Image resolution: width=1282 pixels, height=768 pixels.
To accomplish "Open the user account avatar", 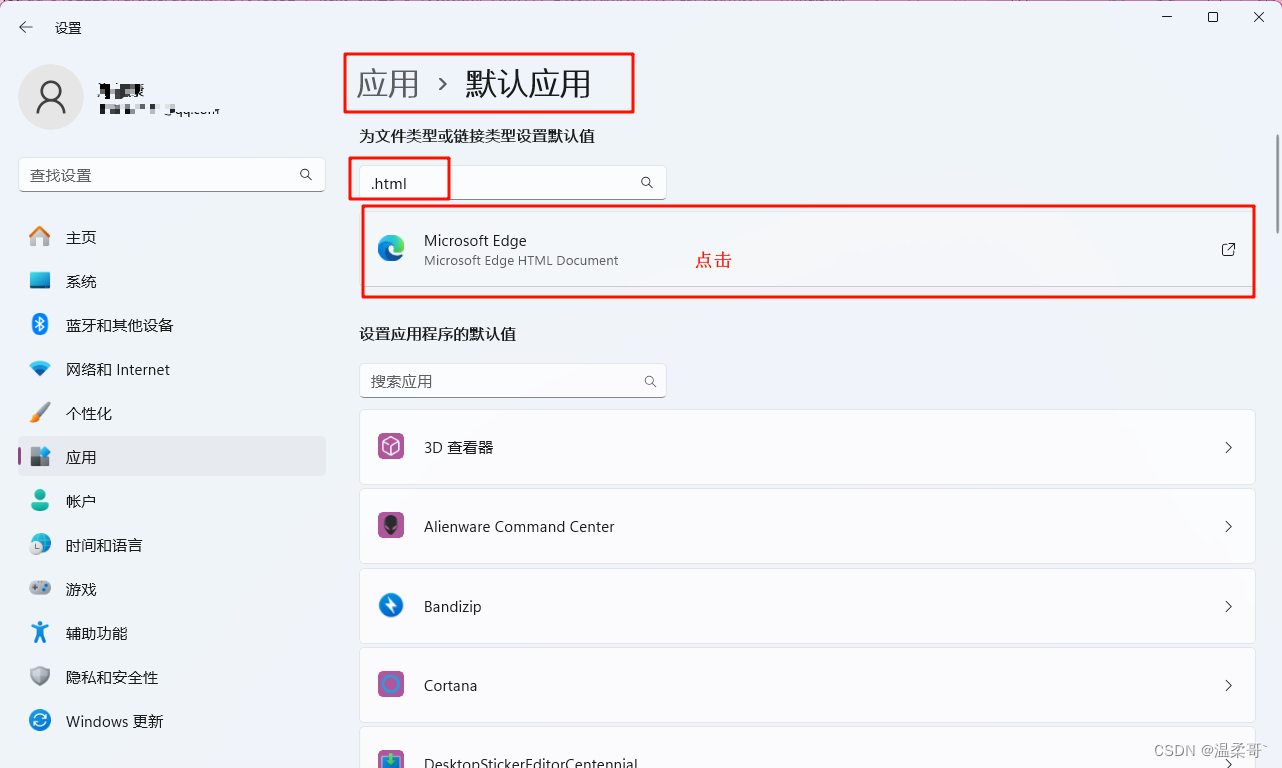I will [x=51, y=97].
